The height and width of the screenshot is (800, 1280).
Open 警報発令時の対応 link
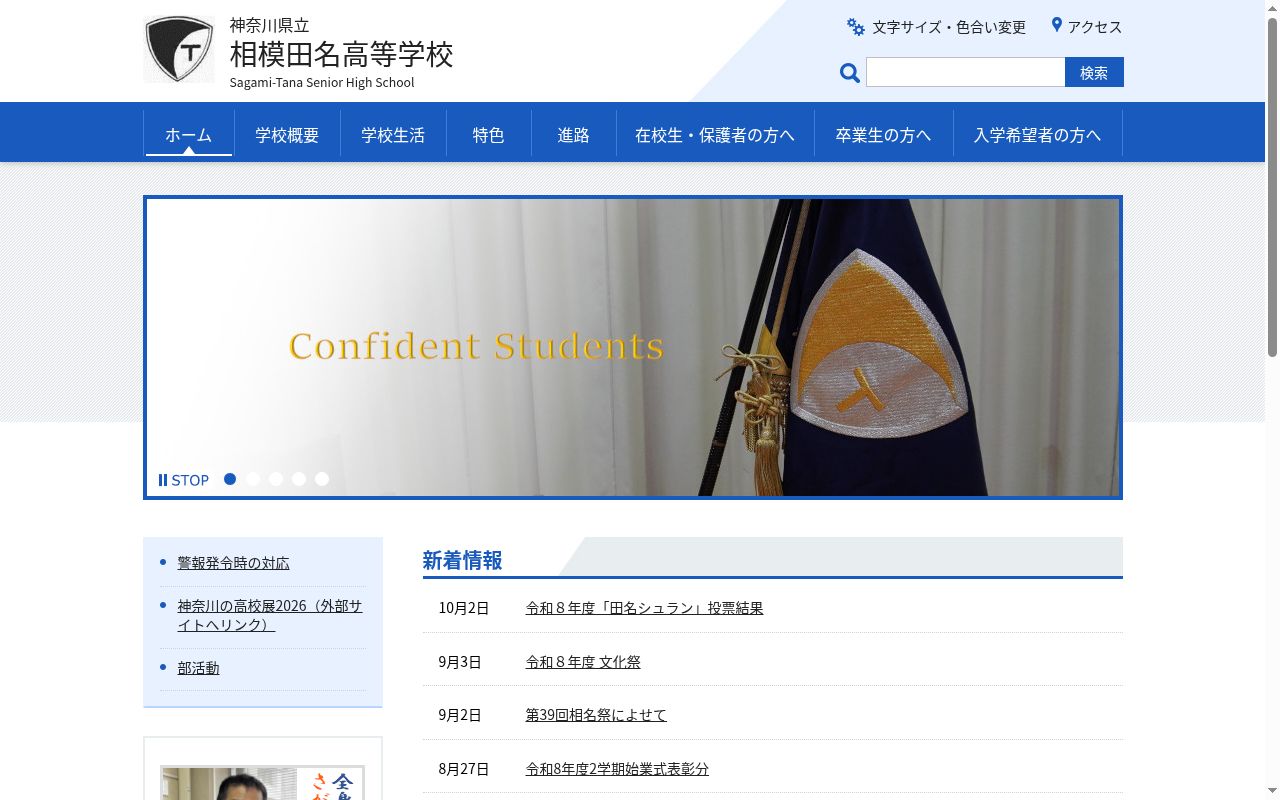click(234, 563)
